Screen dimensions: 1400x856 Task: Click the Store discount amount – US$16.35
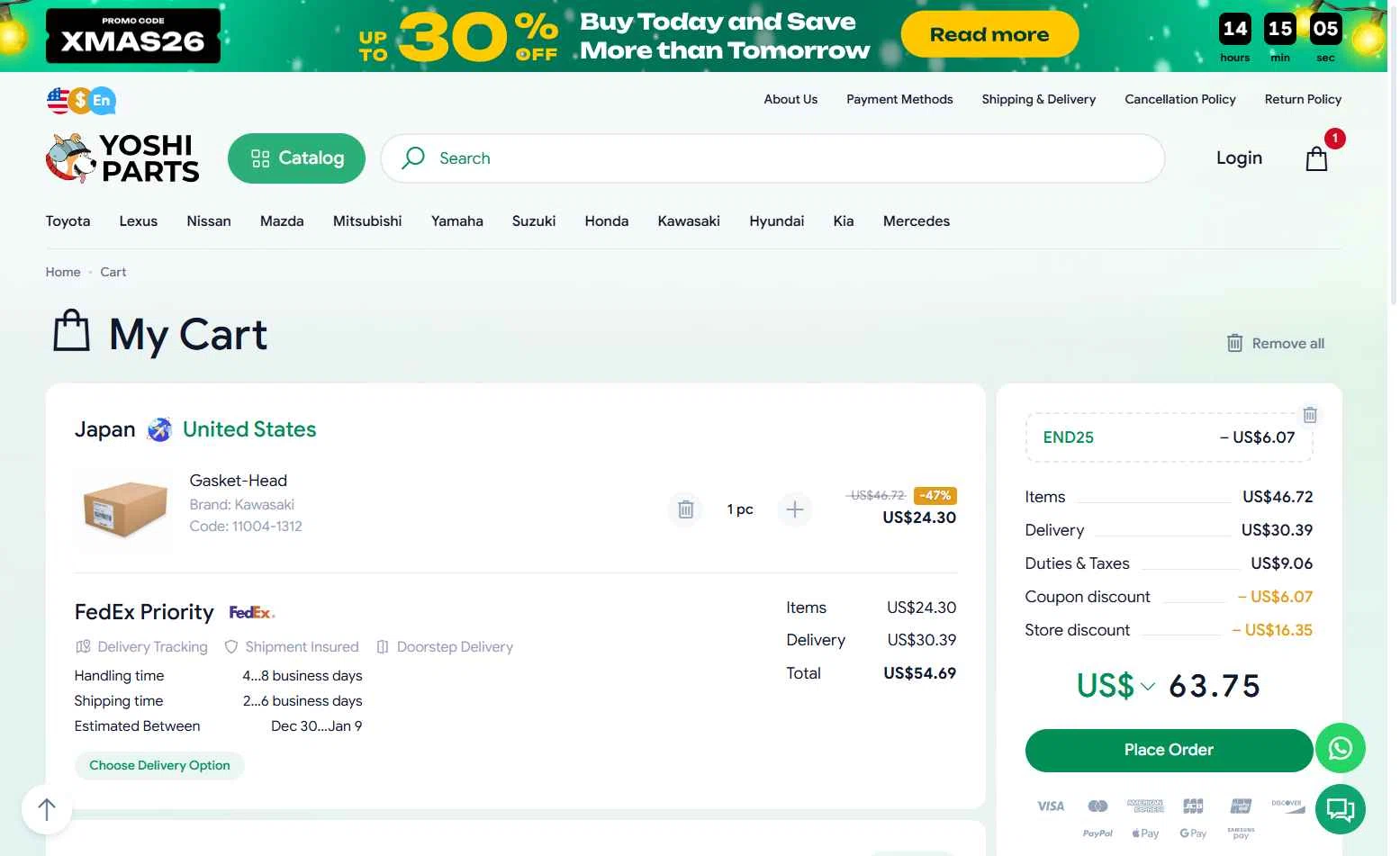[1272, 631]
